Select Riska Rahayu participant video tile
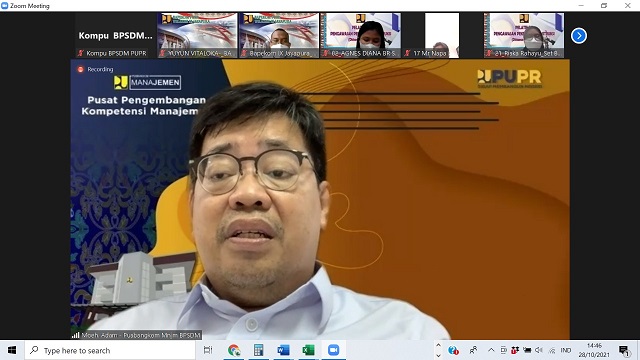This screenshot has width=640, height=360. [524, 35]
